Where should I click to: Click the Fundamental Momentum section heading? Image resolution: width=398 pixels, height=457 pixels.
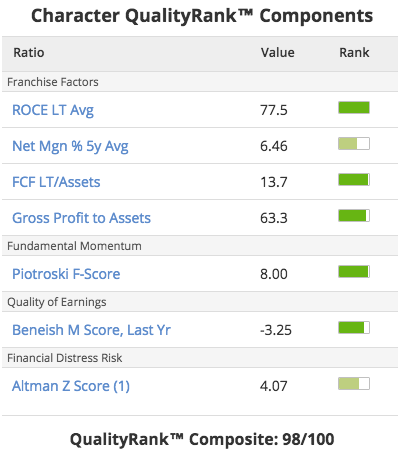pyautogui.click(x=74, y=246)
